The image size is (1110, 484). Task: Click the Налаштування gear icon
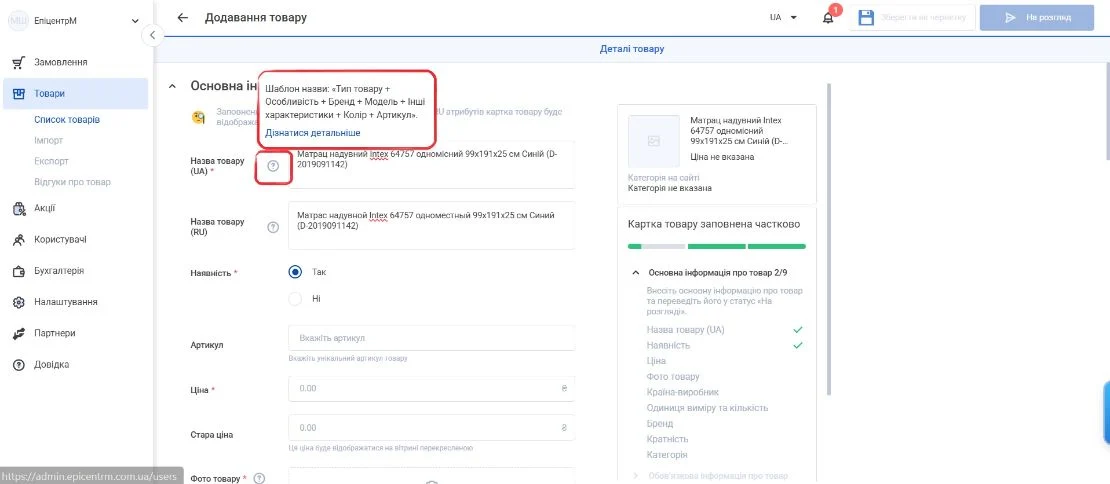pyautogui.click(x=19, y=302)
